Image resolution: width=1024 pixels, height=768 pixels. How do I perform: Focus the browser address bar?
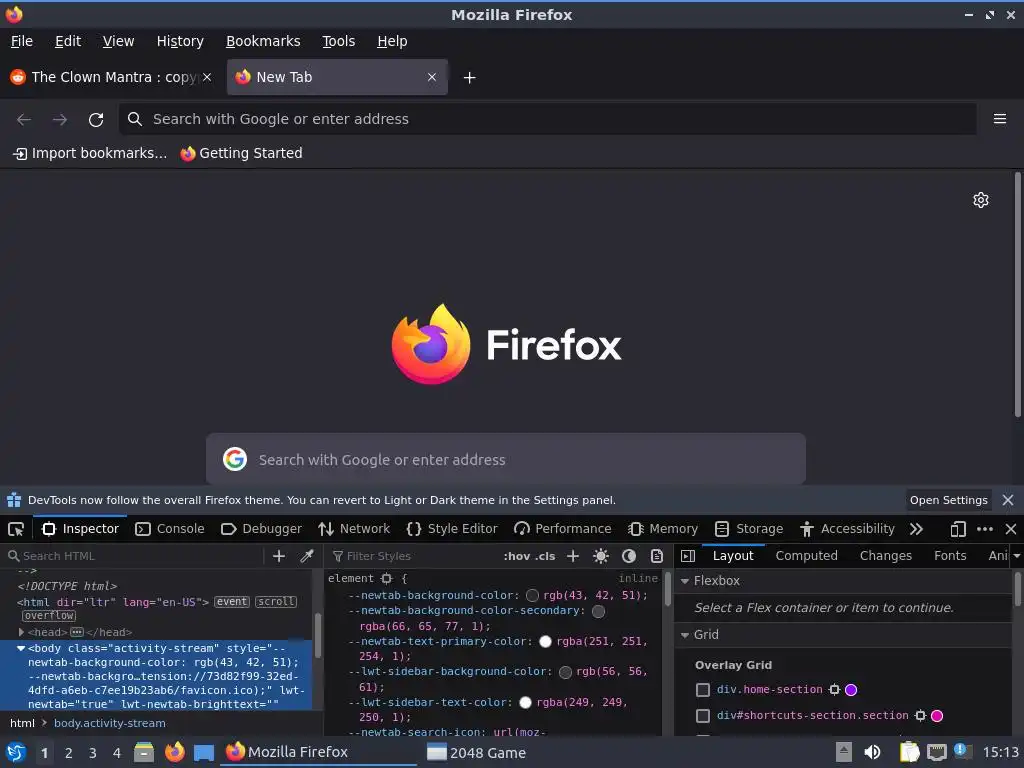click(547, 119)
